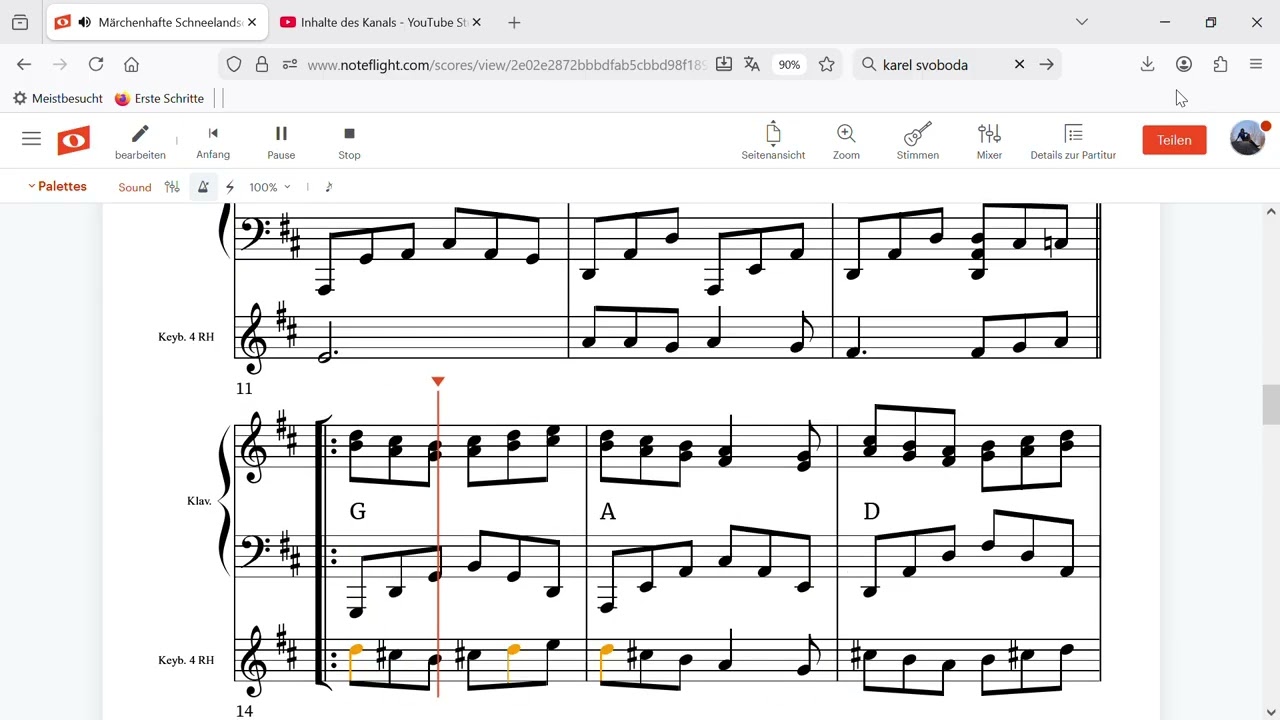Stop the score playback
Viewport: 1280px width, 720px height.
(x=349, y=141)
